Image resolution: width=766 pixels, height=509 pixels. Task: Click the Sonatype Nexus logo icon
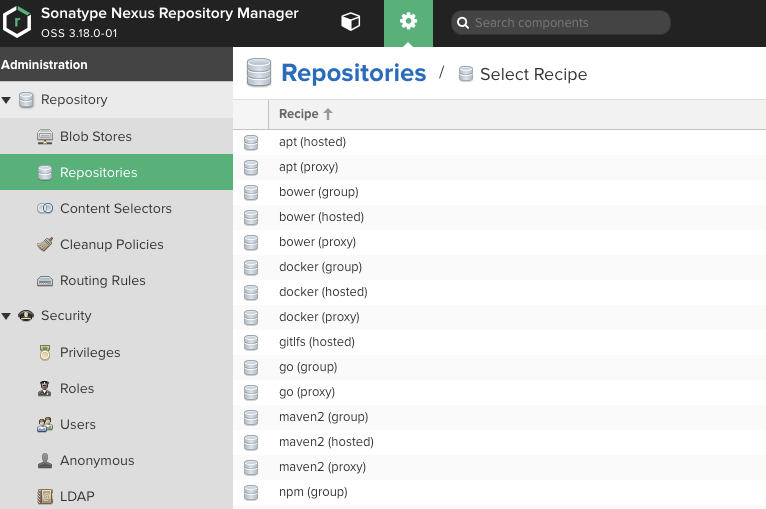[17, 22]
